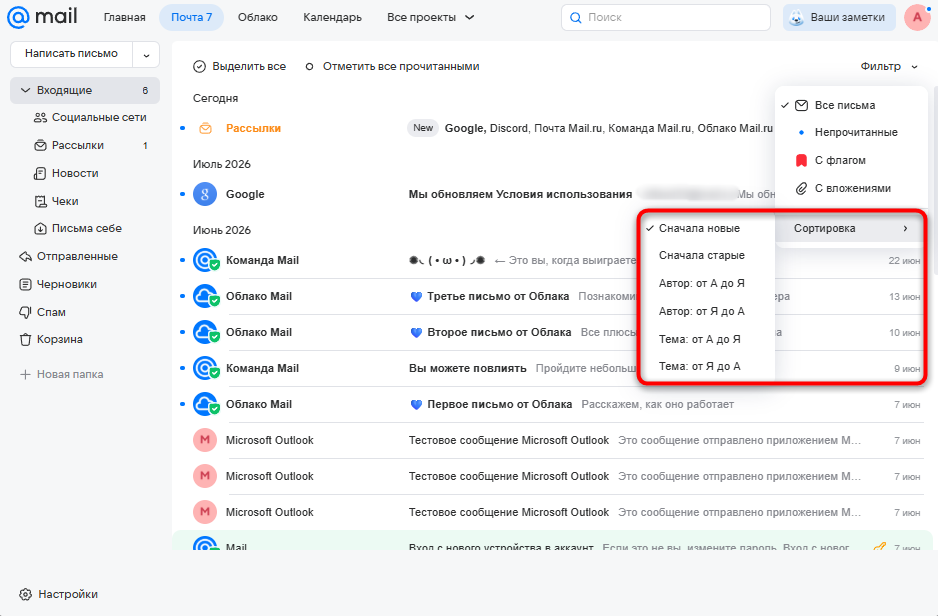Image resolution: width=938 pixels, height=616 pixels.
Task: Click the Поиск search field
Action: click(666, 17)
